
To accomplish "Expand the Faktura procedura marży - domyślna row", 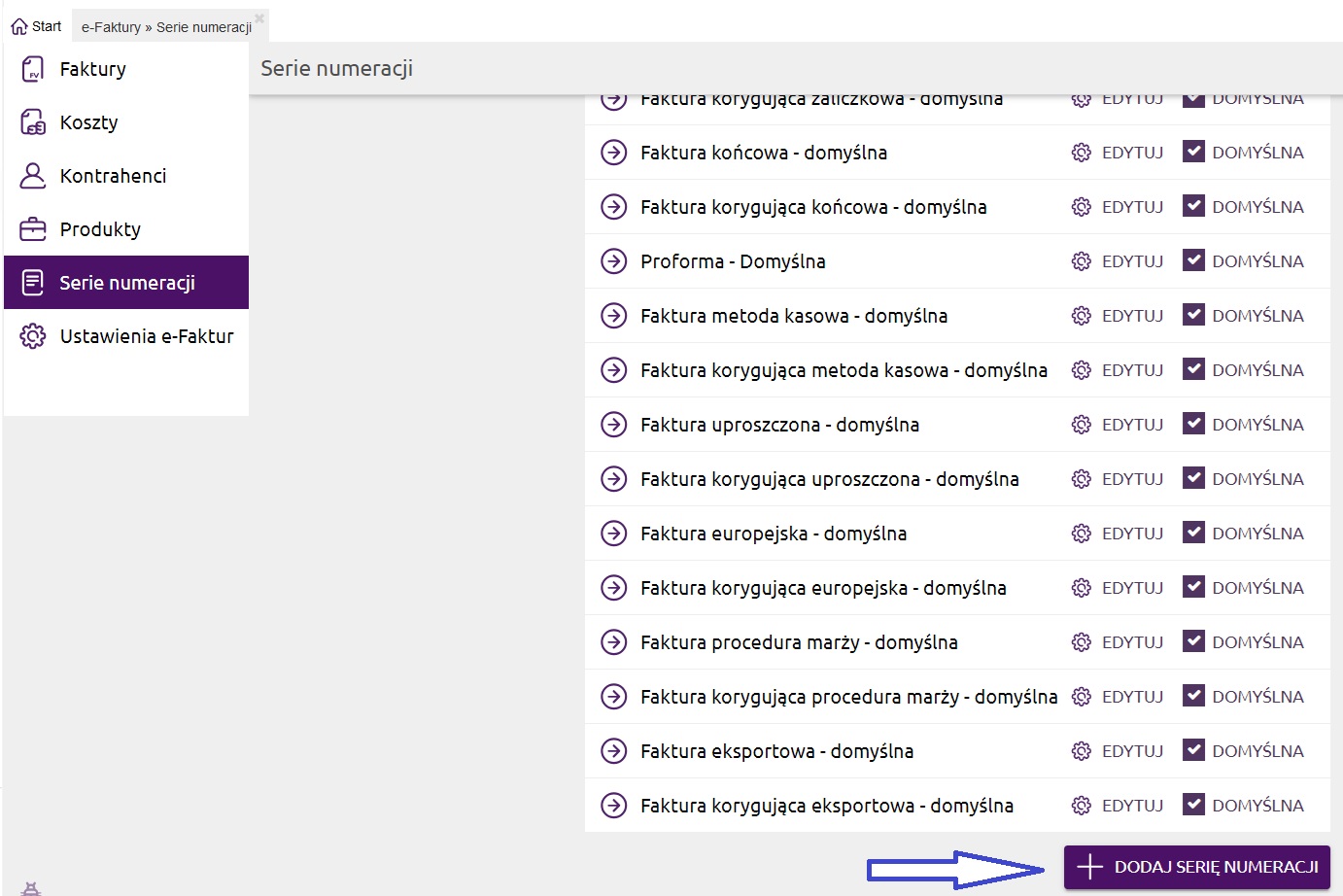I will point(613,642).
